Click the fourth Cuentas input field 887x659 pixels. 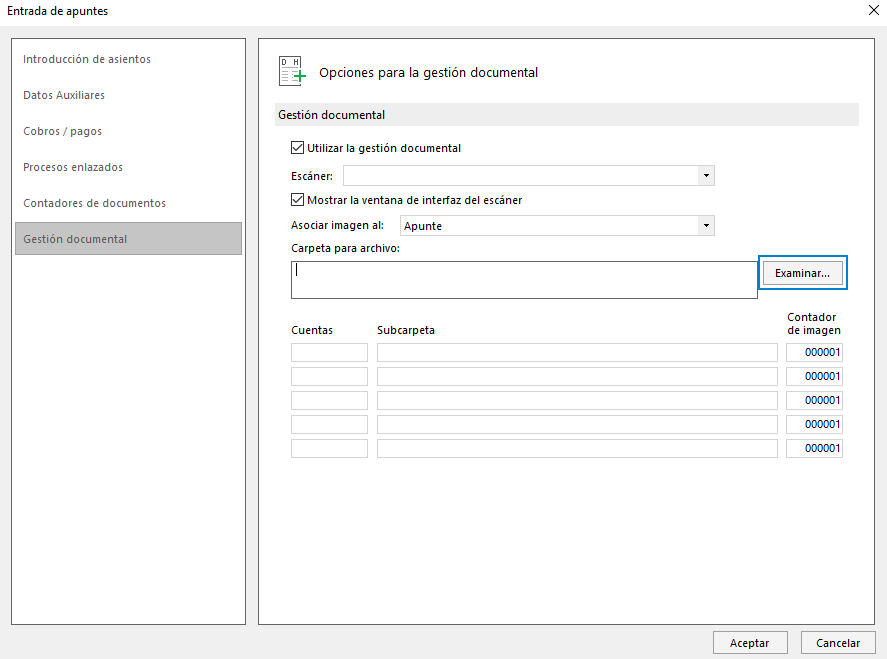[329, 424]
